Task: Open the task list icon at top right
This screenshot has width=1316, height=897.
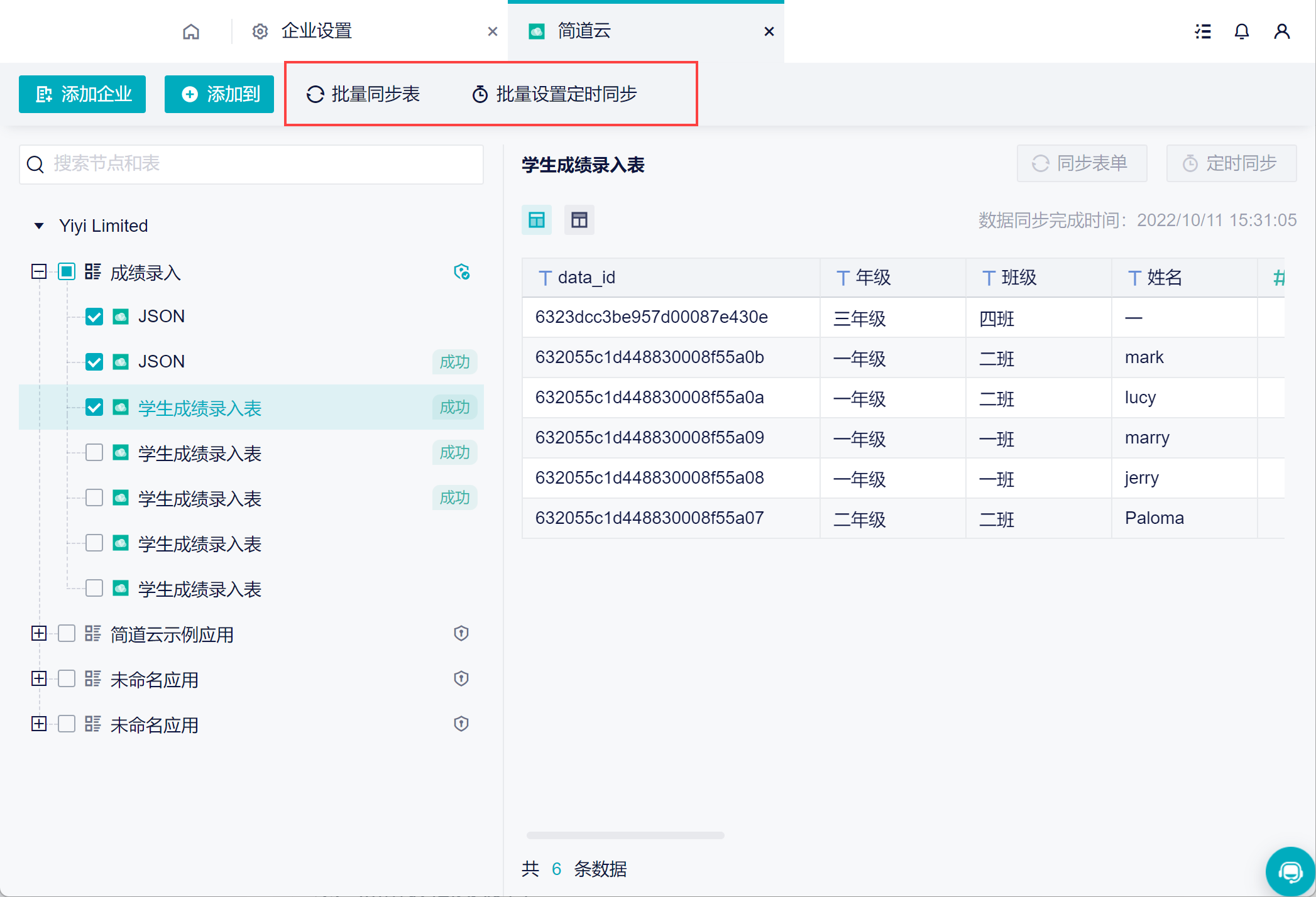Action: tap(1203, 31)
